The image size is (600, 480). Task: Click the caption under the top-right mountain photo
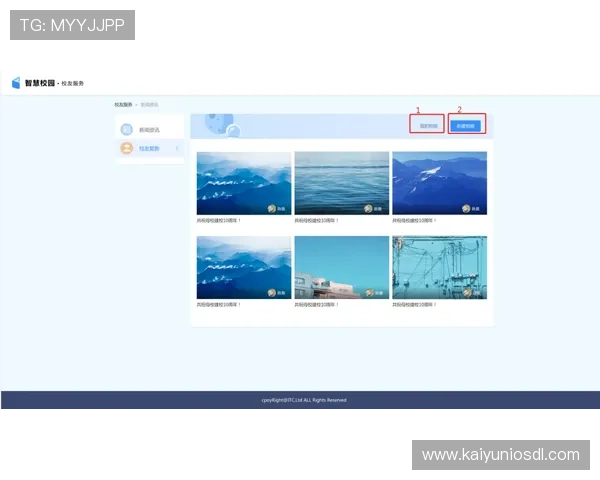(x=414, y=220)
